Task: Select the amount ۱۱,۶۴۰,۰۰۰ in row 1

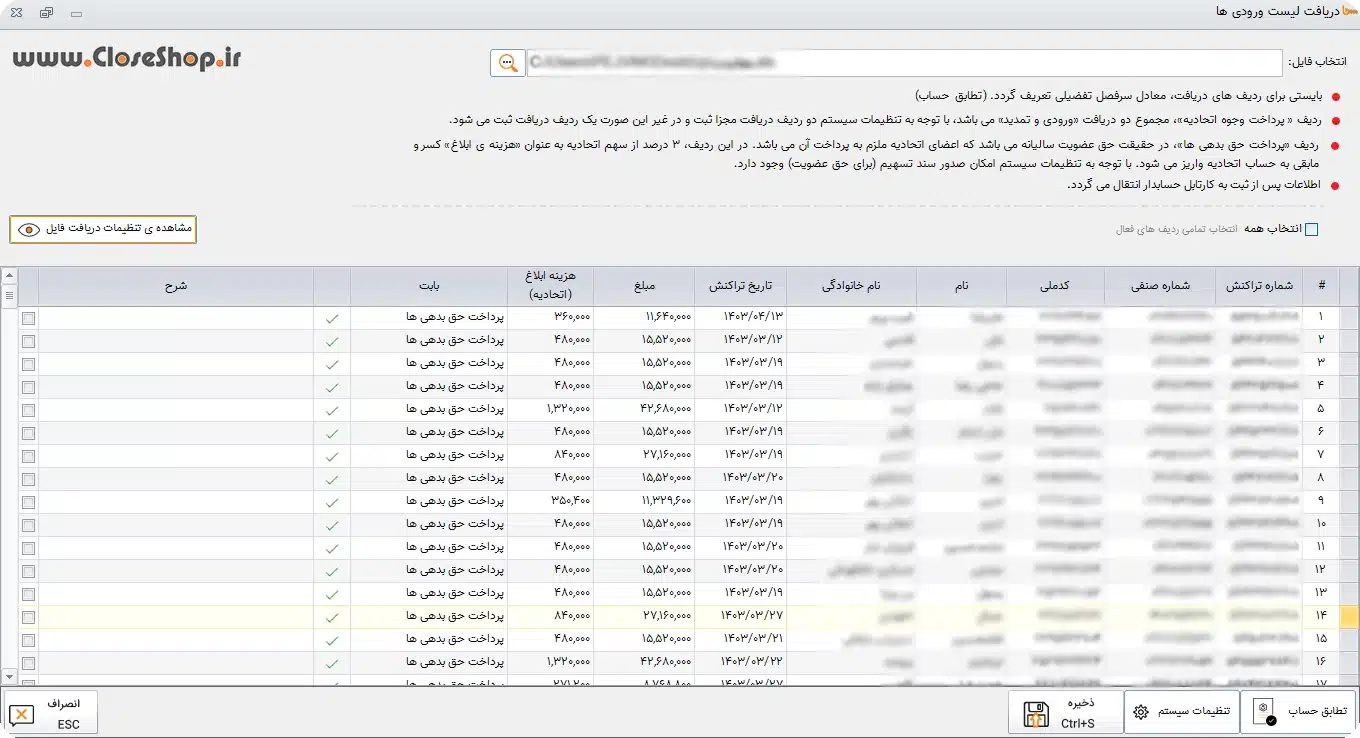Action: [667, 318]
